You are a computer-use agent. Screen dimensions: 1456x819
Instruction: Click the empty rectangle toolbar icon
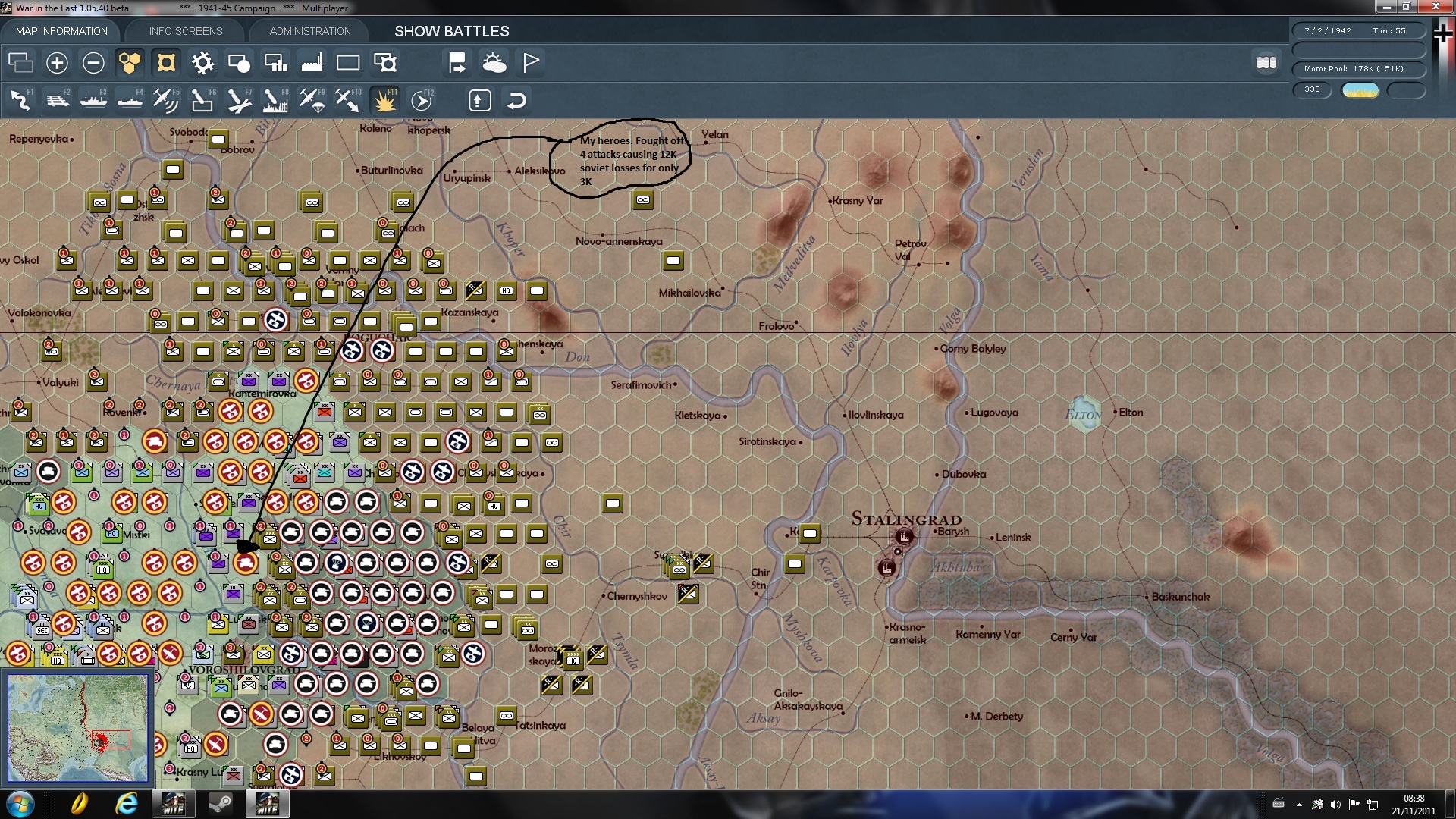pyautogui.click(x=348, y=63)
